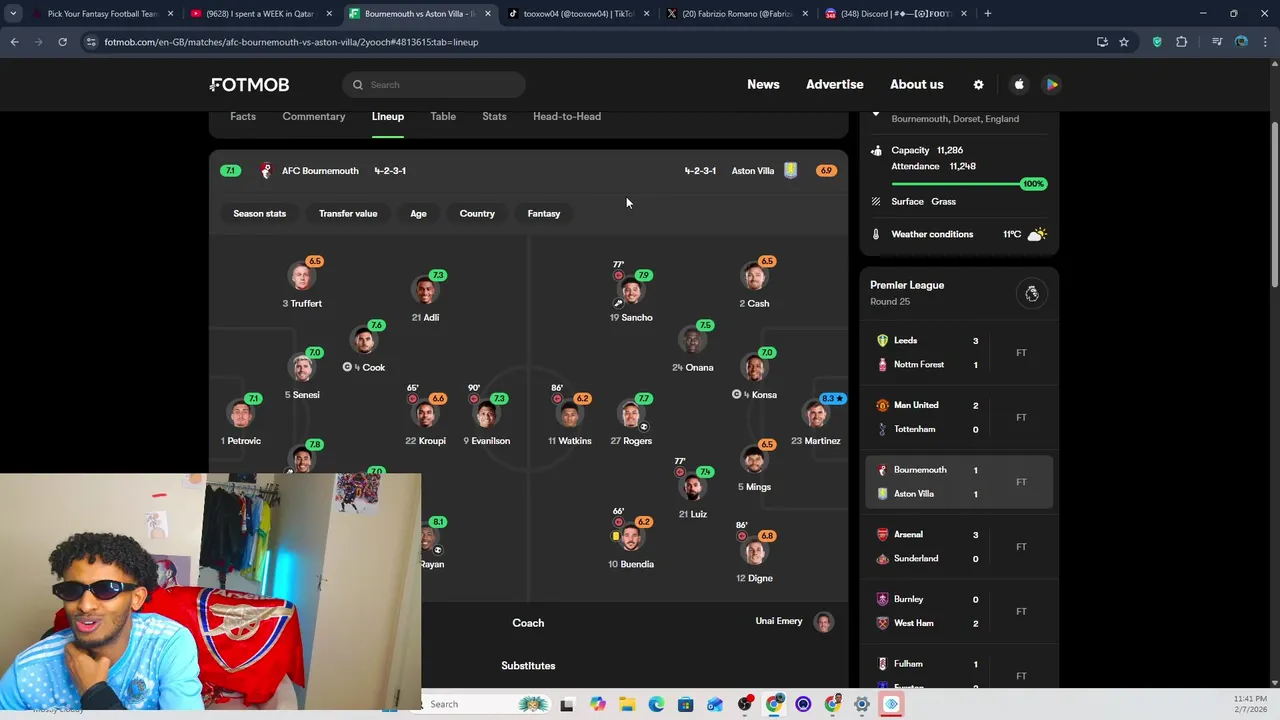
Task: Switch to Head-to-Head tab
Action: pos(567,116)
